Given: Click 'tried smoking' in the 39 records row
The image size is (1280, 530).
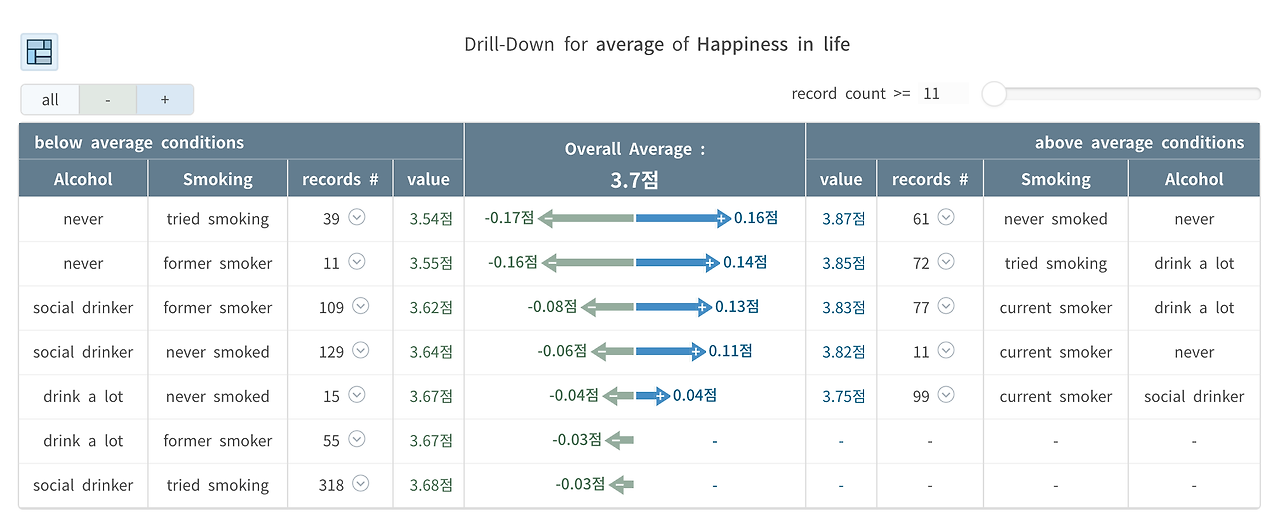Looking at the screenshot, I should 218,219.
